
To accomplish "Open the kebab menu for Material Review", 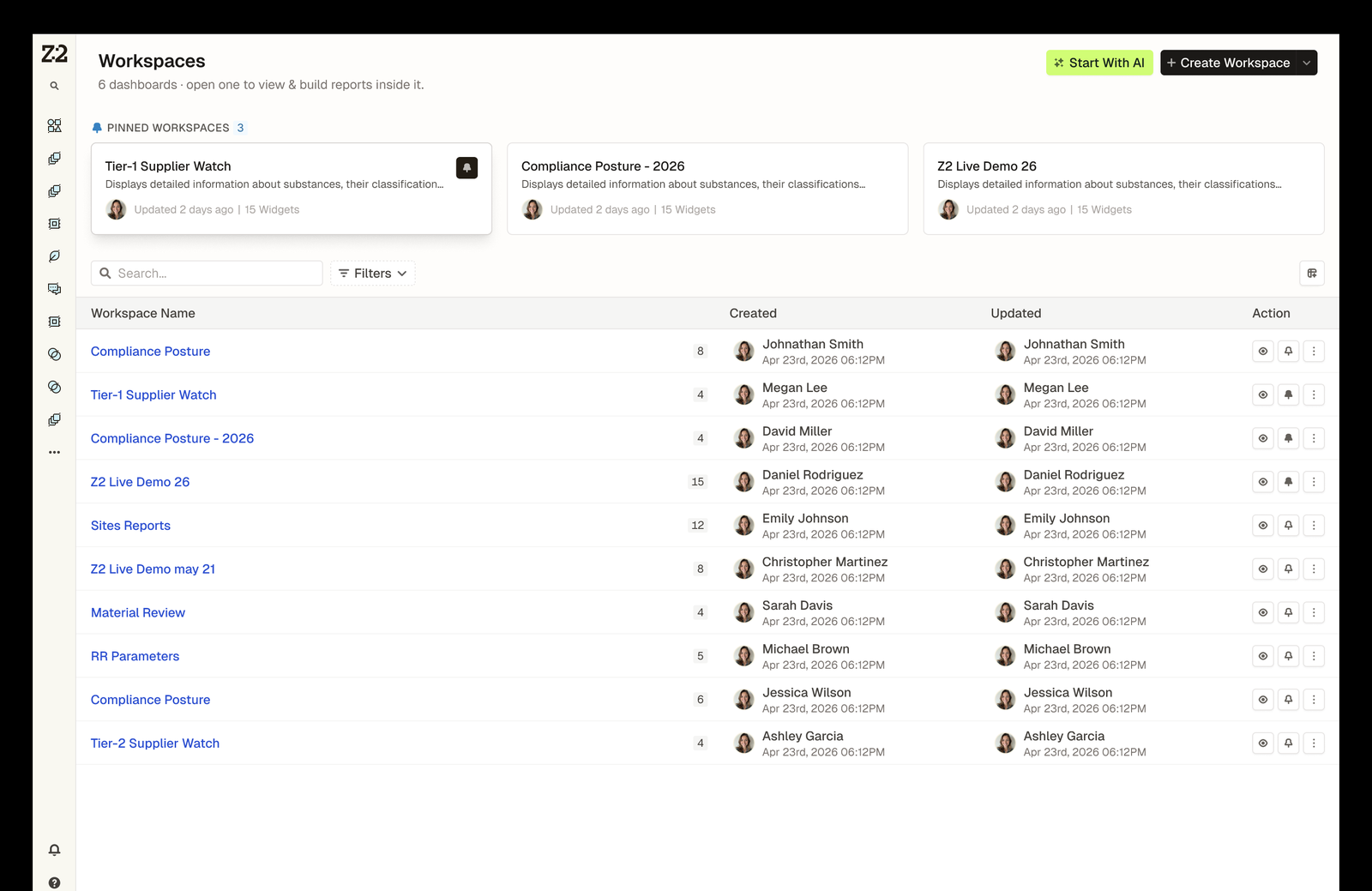I will [1314, 612].
